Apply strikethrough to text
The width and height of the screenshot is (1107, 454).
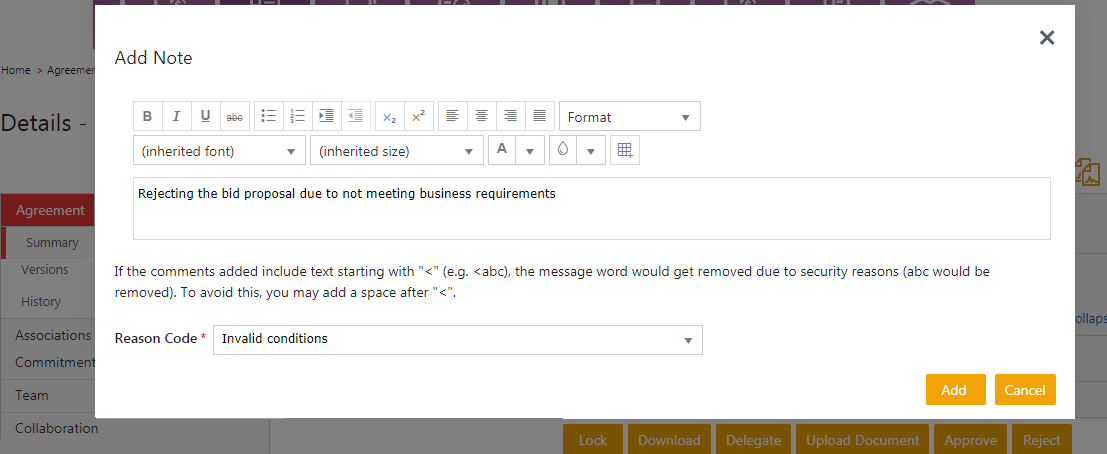234,116
